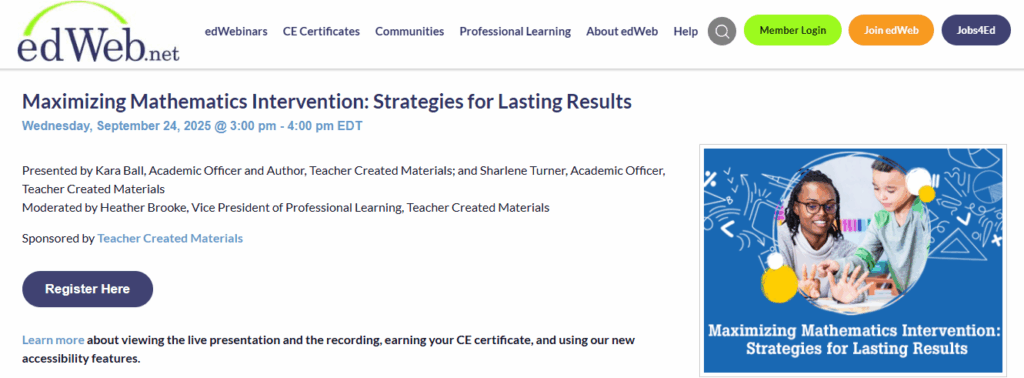
Task: Go home via edWeb.net logo
Action: pos(98,33)
